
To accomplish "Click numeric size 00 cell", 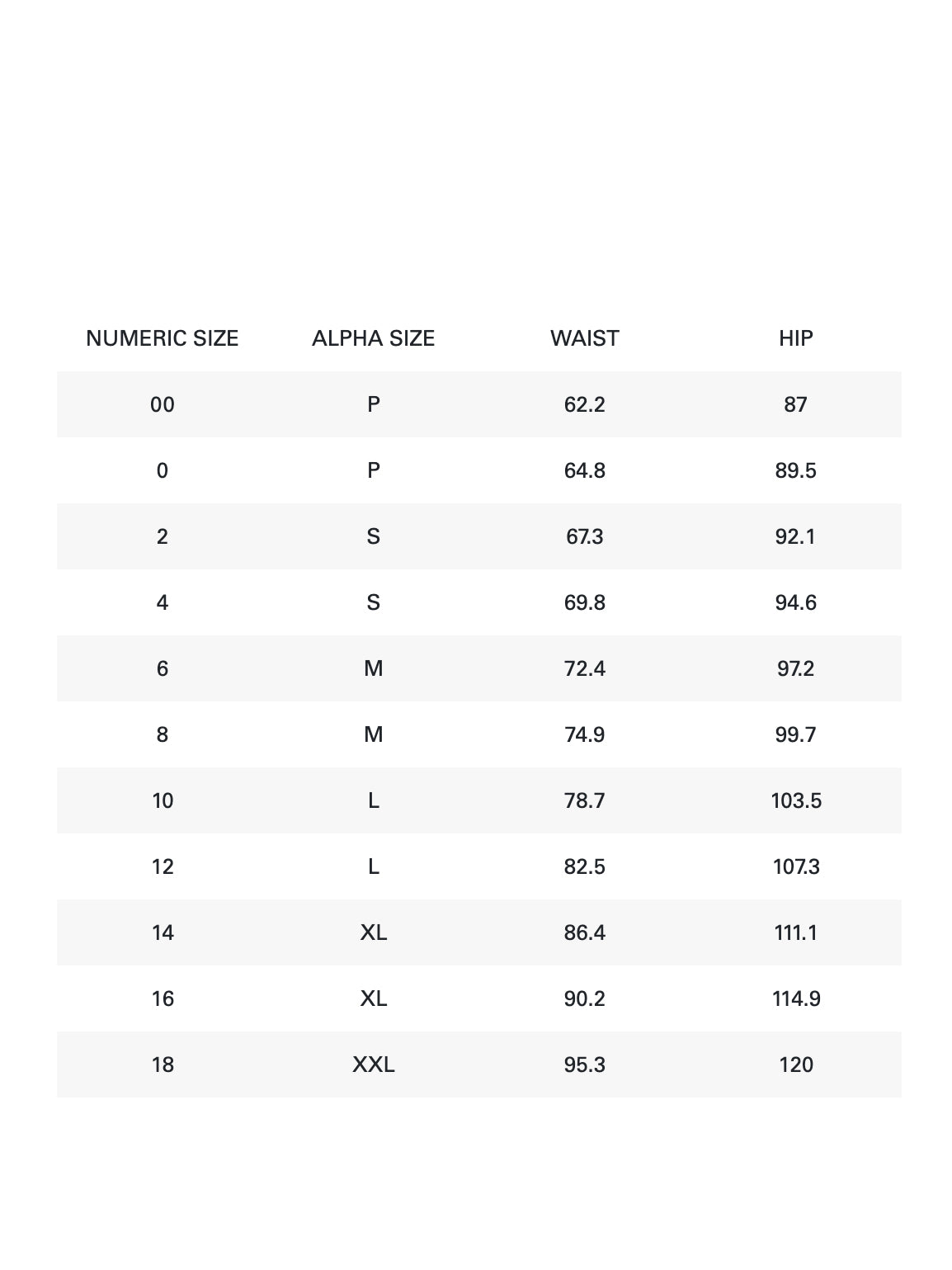I will (163, 404).
